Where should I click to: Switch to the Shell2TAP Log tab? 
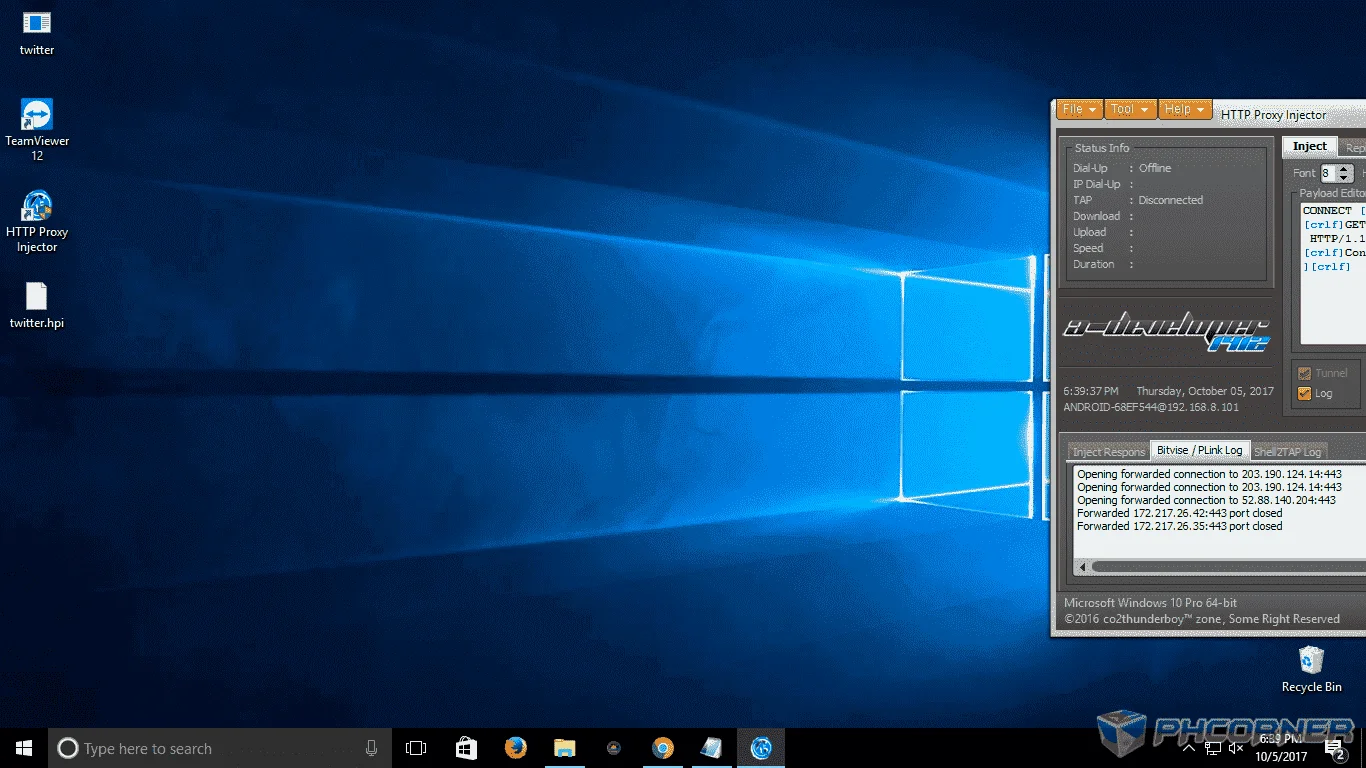coord(1287,452)
